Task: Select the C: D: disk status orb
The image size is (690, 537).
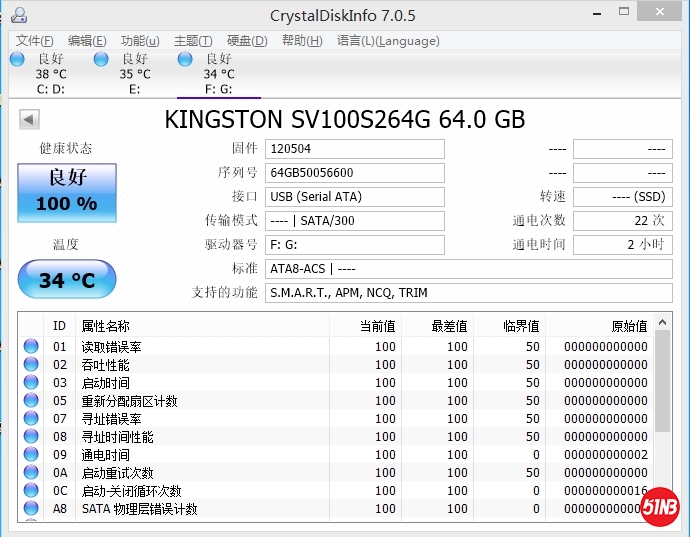Action: pos(17,60)
